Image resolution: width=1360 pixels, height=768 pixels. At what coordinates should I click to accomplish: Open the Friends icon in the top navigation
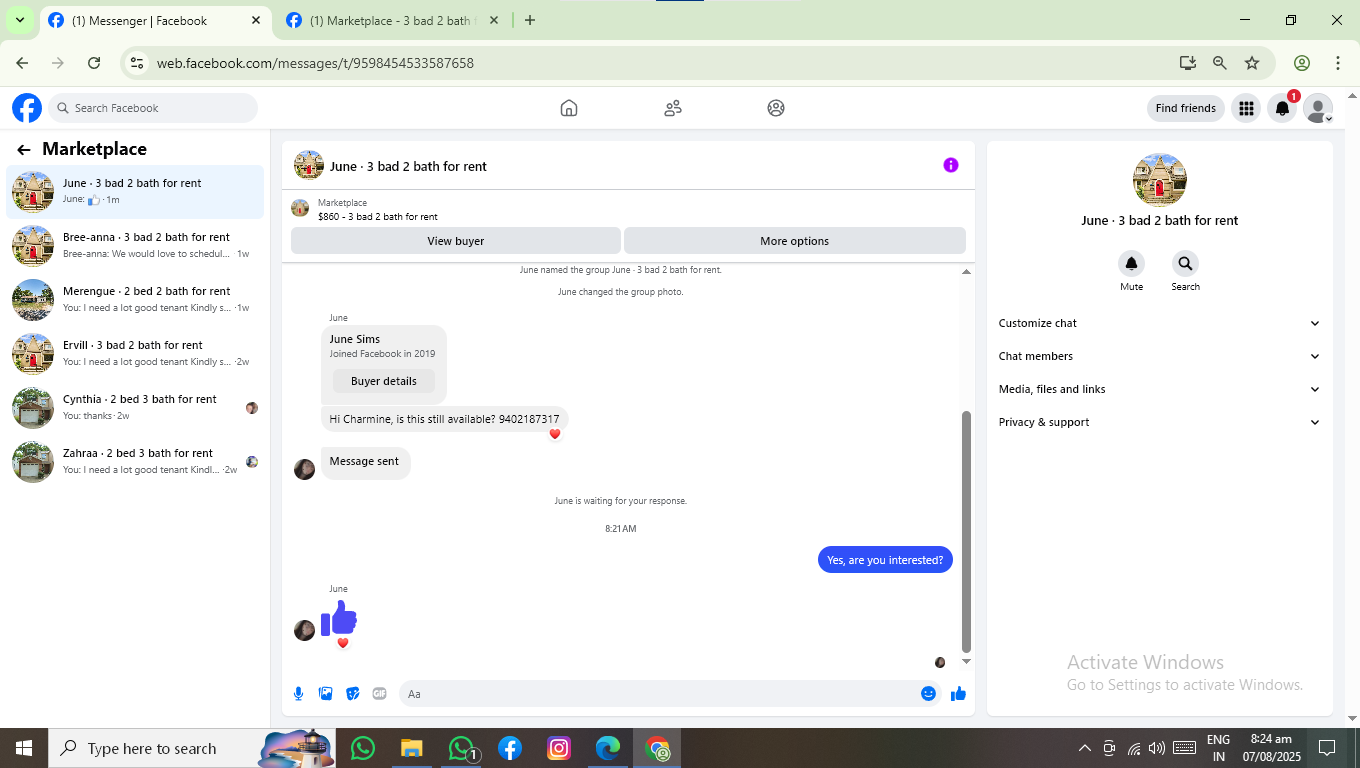(673, 108)
